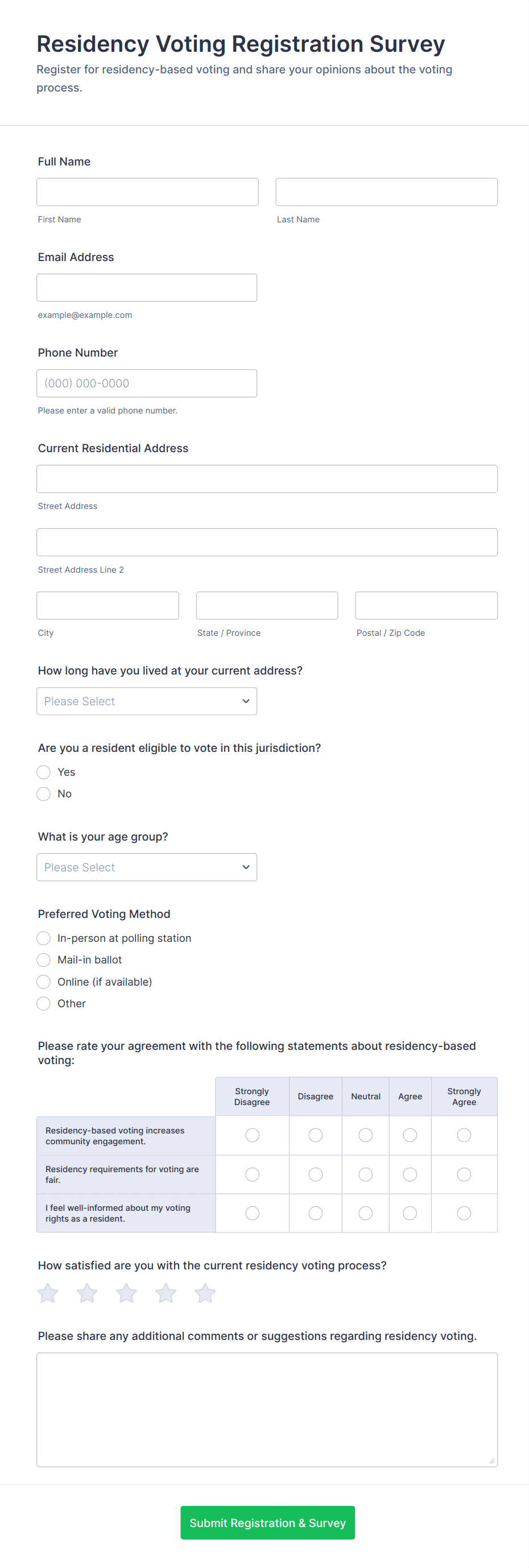Mark Strongly Disagree for feeling well-informed statement
This screenshot has height=1568, width=529.
[252, 1213]
